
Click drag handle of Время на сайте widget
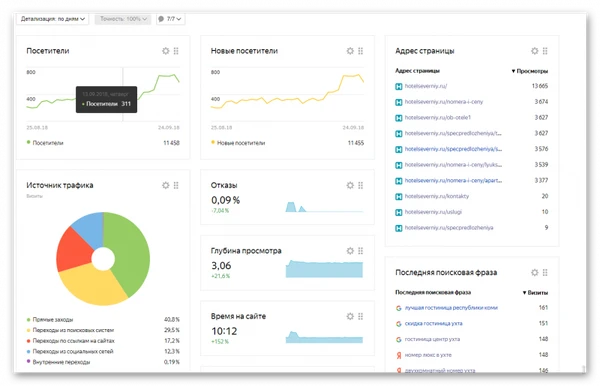(x=360, y=316)
